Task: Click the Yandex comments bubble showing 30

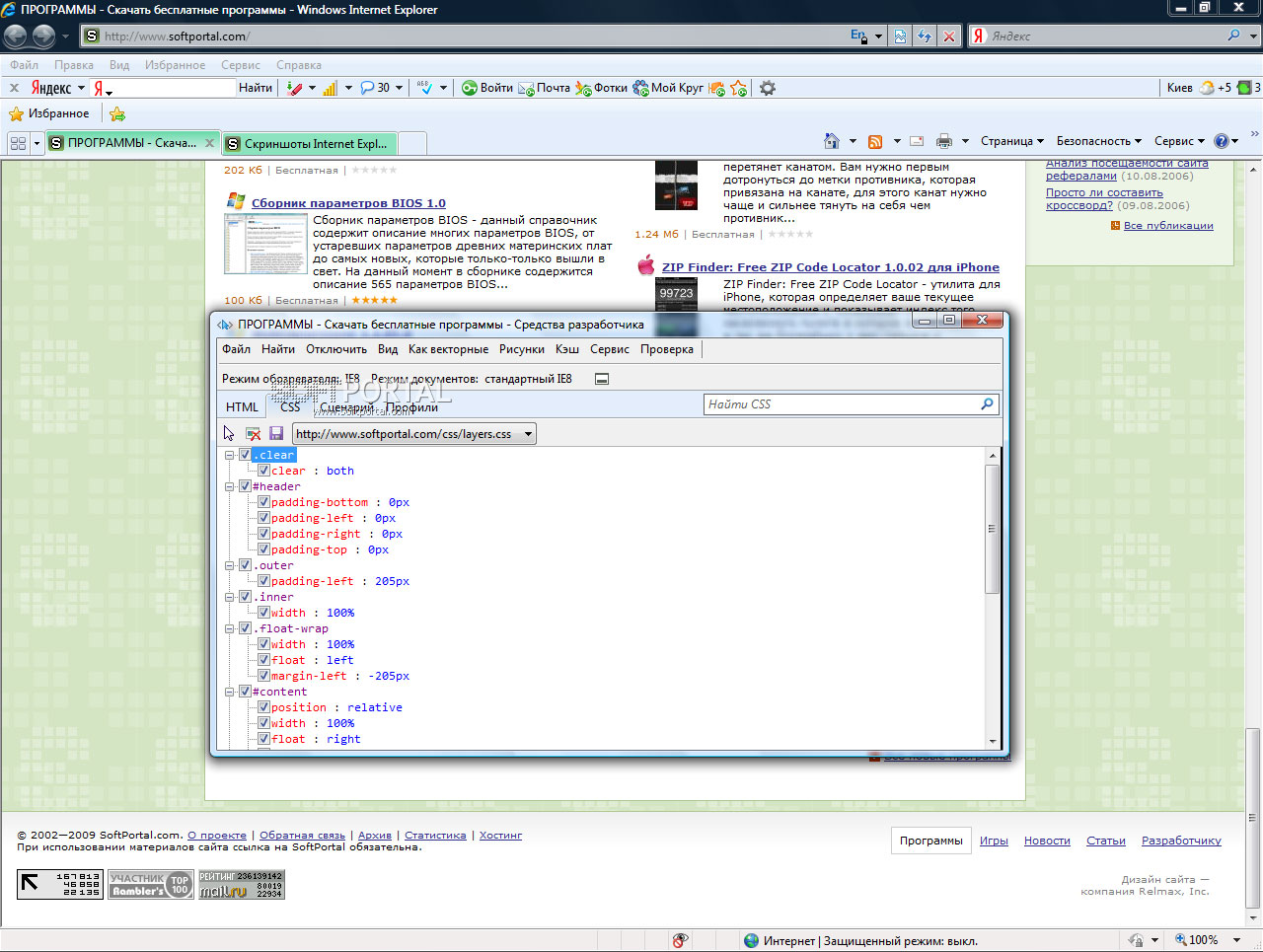Action: pos(375,88)
